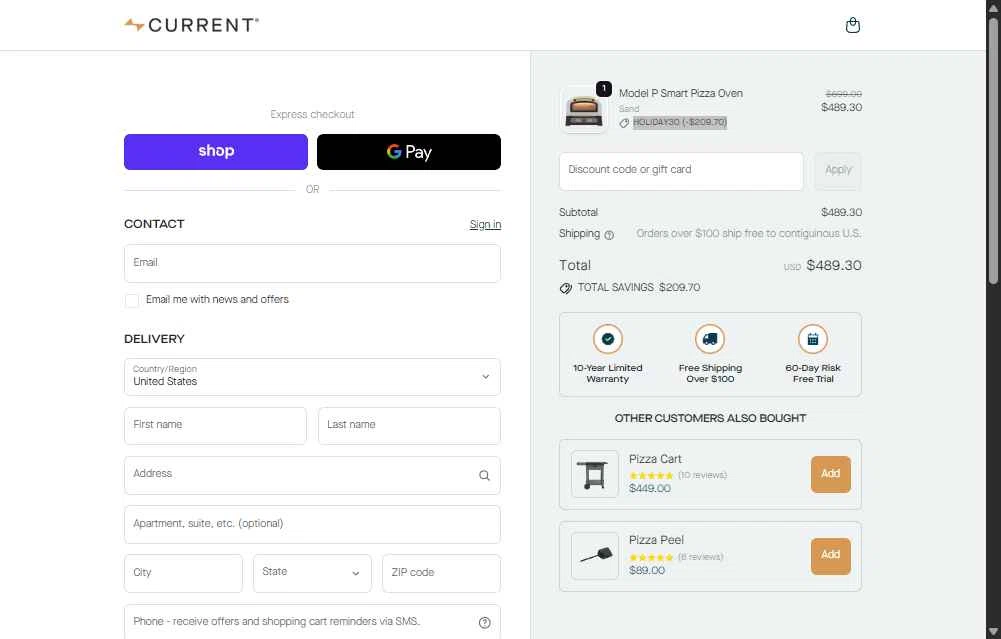Click the page vertical scrollbar thumb
Screen dimensions: 1001x639
point(993,150)
